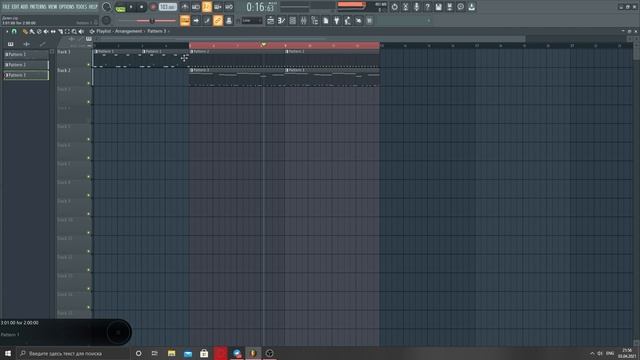Click the tempo field showing 103
Viewport: 640px width, 360px height.
pos(167,7)
